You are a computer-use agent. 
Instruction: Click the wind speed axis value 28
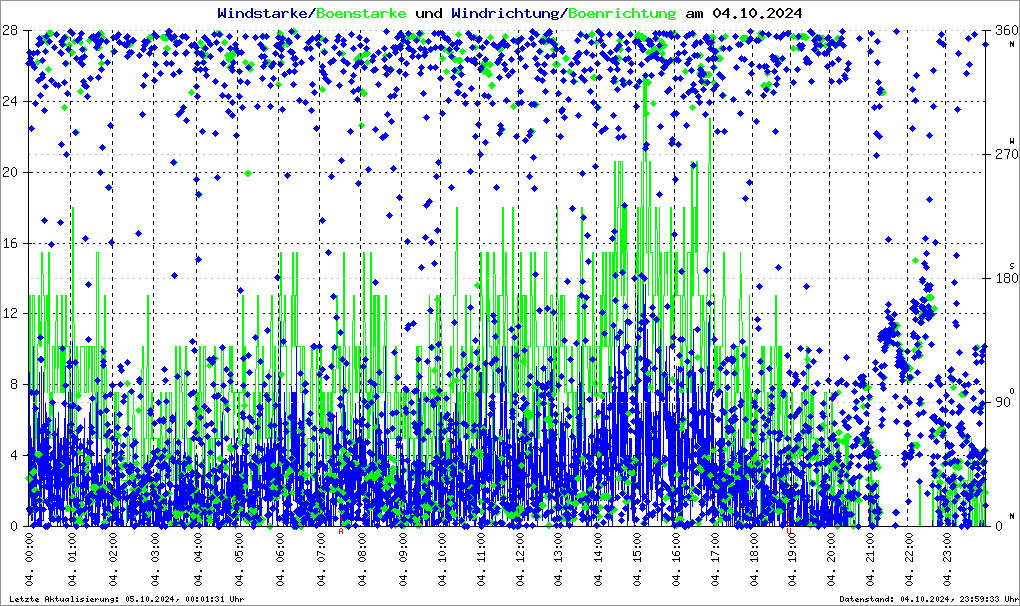(9, 30)
